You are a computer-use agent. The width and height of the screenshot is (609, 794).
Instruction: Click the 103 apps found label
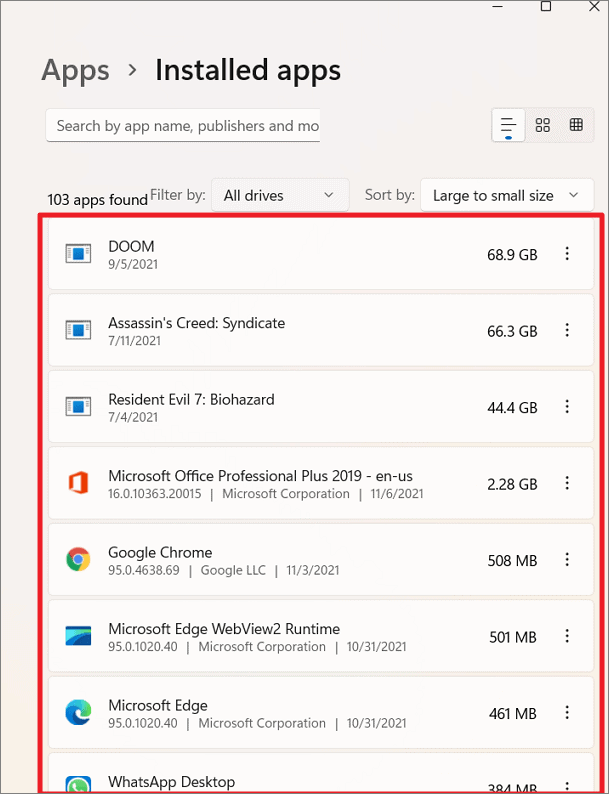98,200
